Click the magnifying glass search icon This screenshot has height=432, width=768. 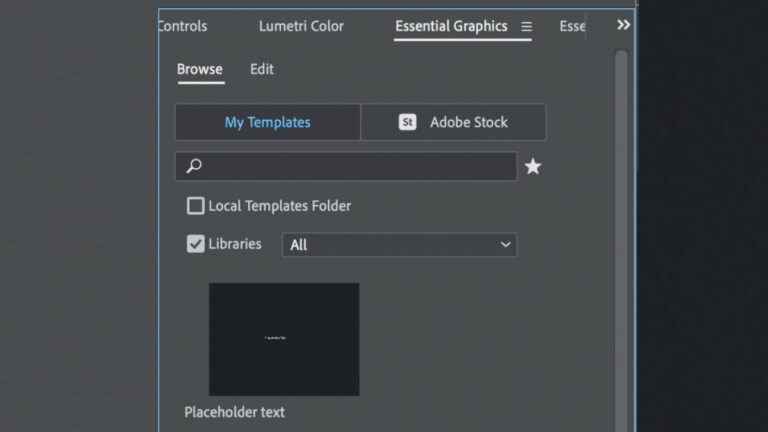coord(194,167)
